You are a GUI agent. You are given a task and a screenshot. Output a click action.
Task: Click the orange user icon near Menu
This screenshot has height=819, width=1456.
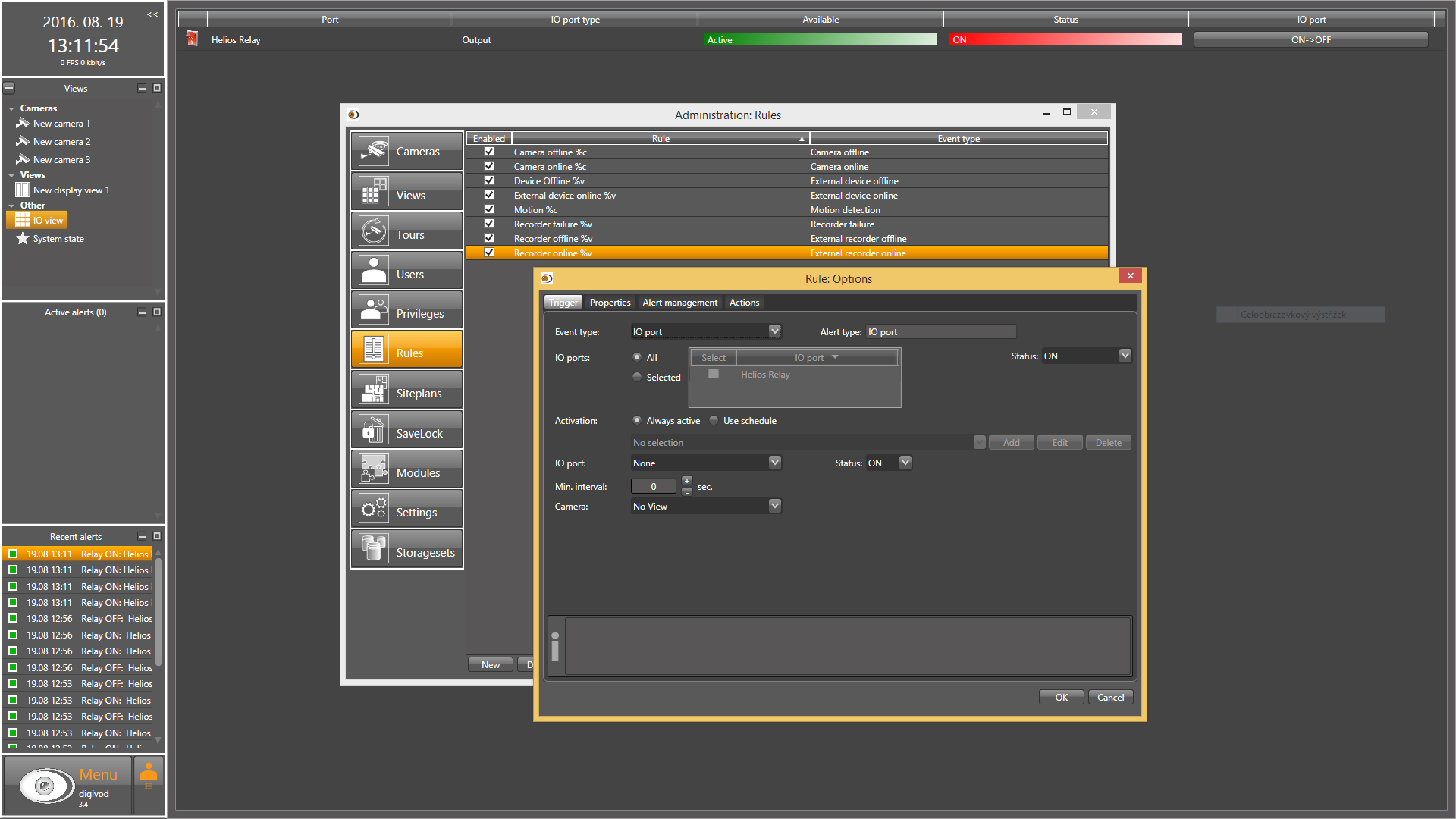(x=149, y=772)
